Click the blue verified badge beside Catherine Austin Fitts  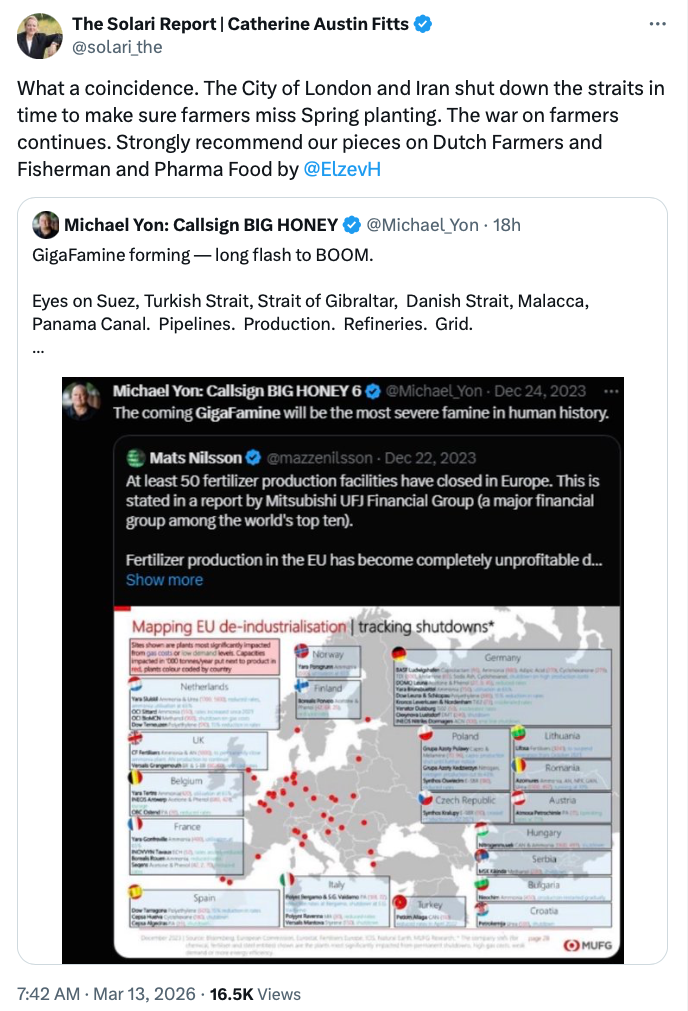pyautogui.click(x=424, y=25)
